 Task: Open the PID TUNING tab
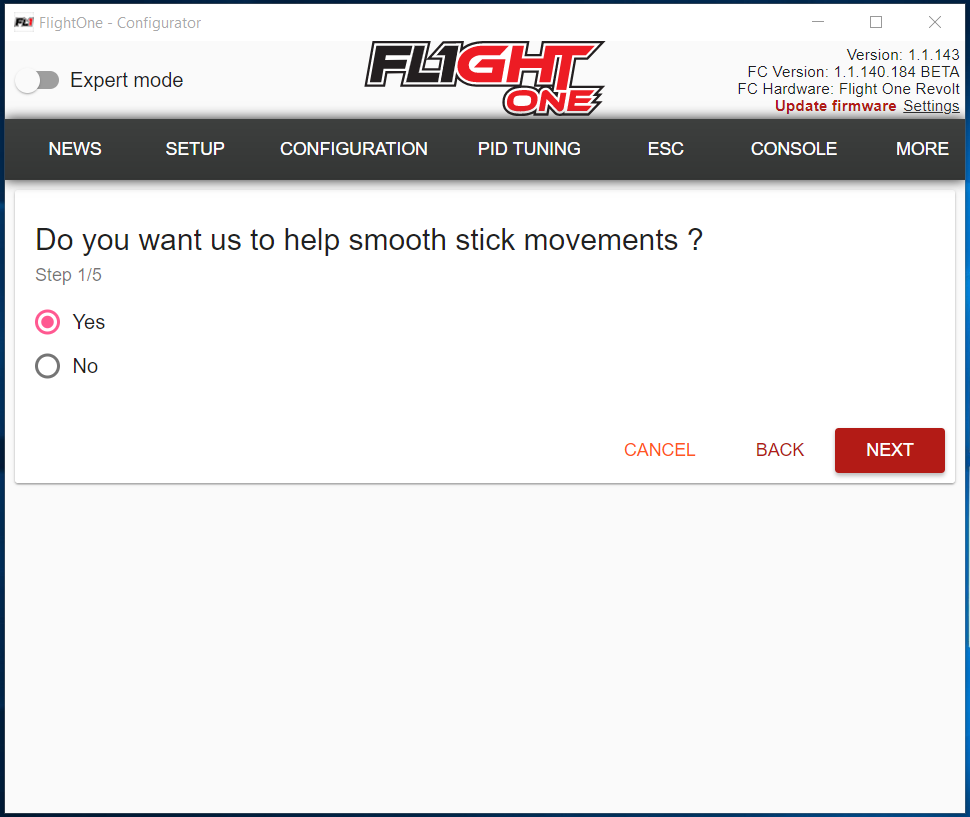tap(529, 149)
